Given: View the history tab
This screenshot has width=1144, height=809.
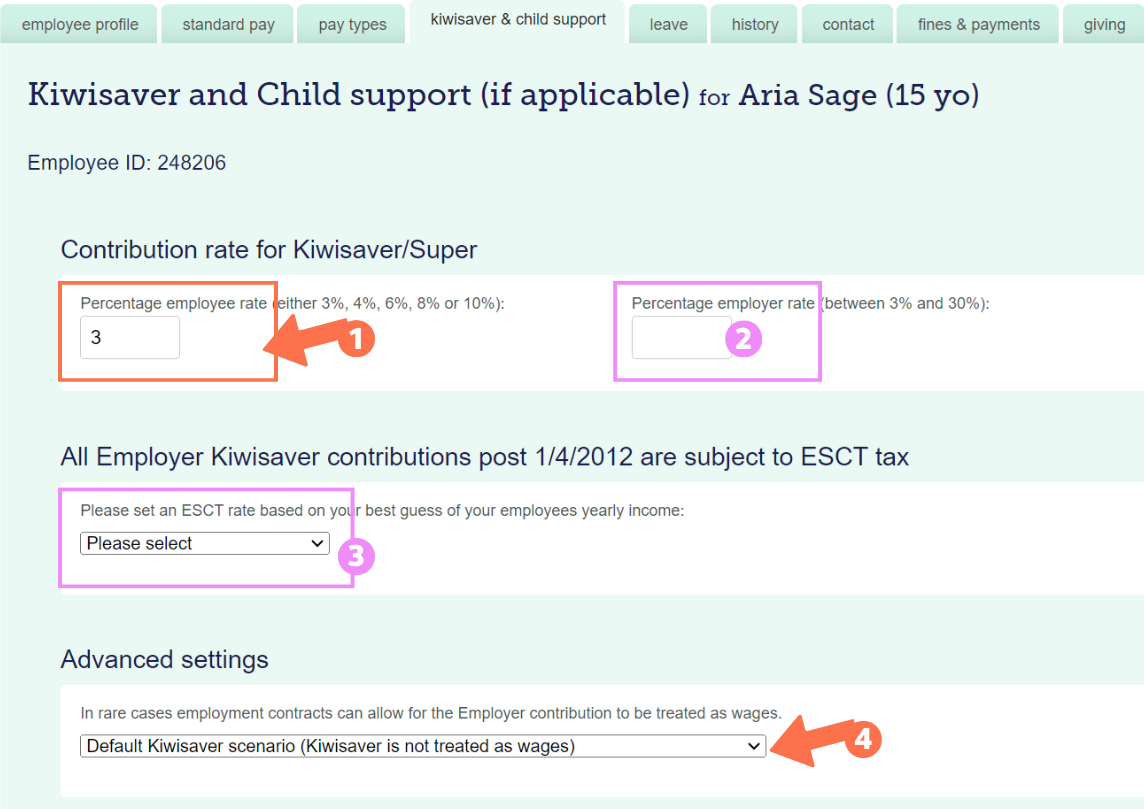Looking at the screenshot, I should [x=753, y=23].
